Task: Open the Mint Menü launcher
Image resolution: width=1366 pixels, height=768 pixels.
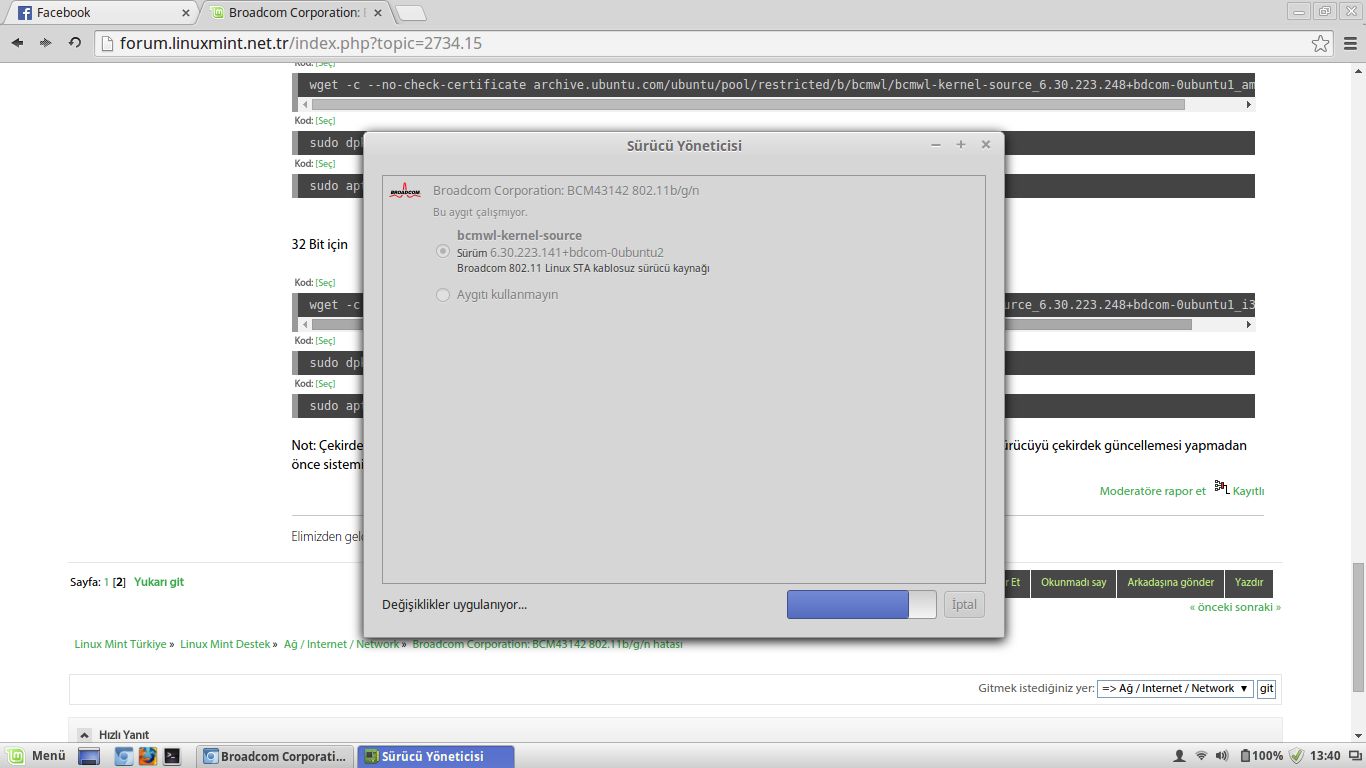Action: point(36,756)
